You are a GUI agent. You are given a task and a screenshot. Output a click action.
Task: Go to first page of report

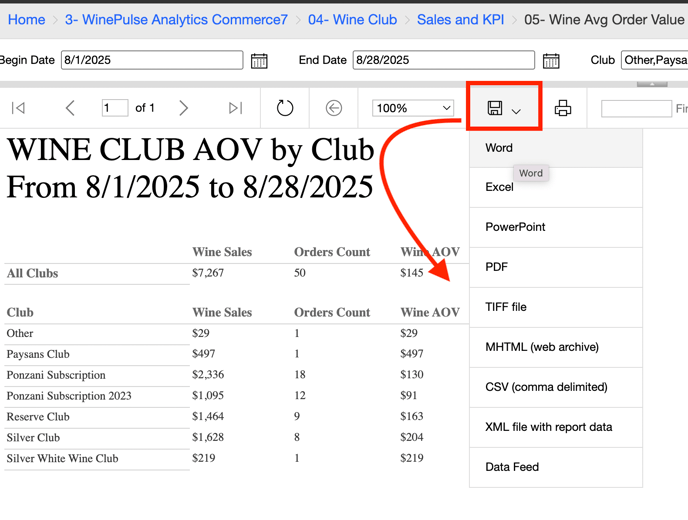[18, 108]
